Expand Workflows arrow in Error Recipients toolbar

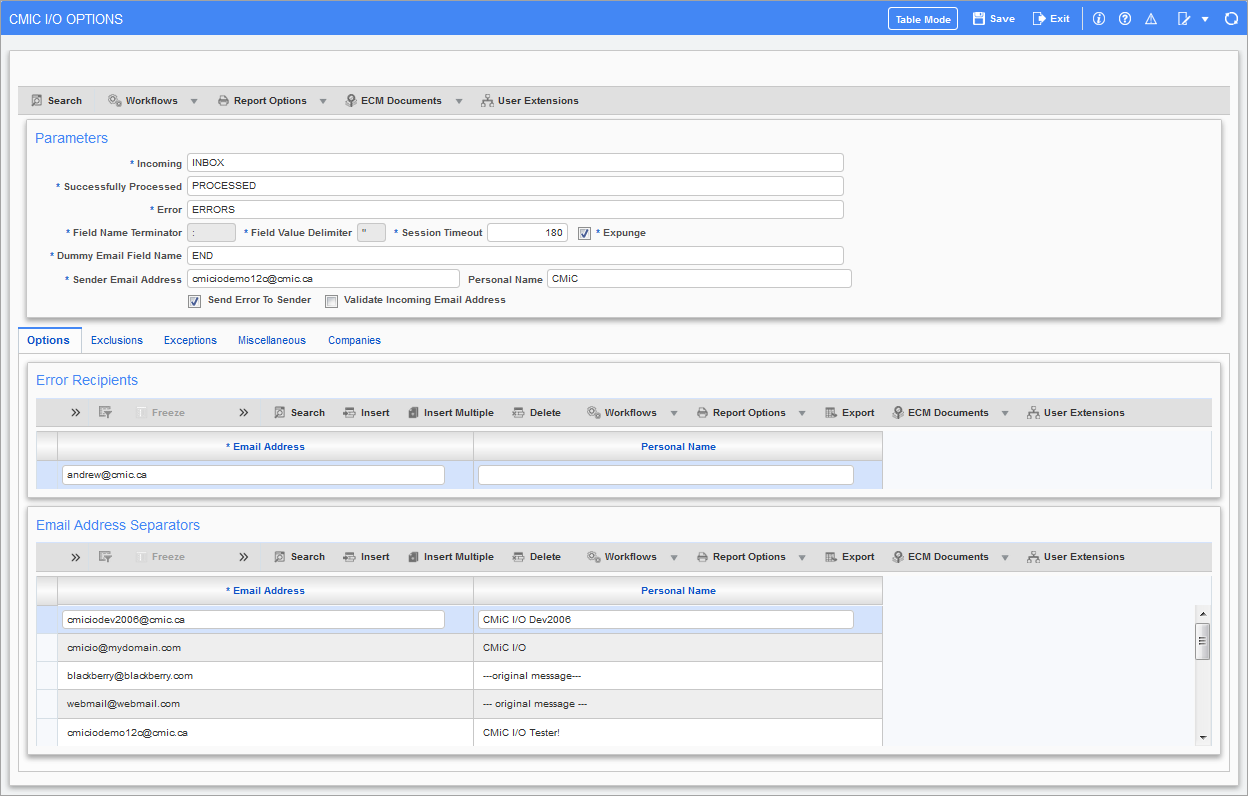coord(673,413)
